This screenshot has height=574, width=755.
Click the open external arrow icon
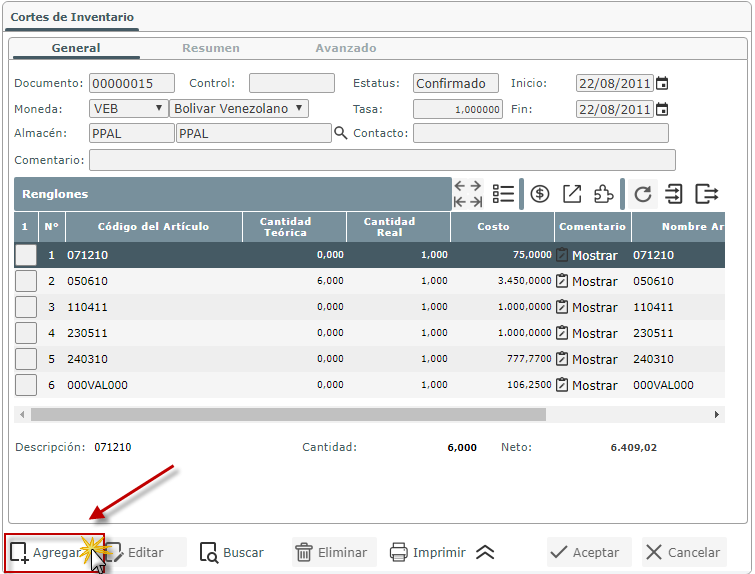[x=572, y=194]
